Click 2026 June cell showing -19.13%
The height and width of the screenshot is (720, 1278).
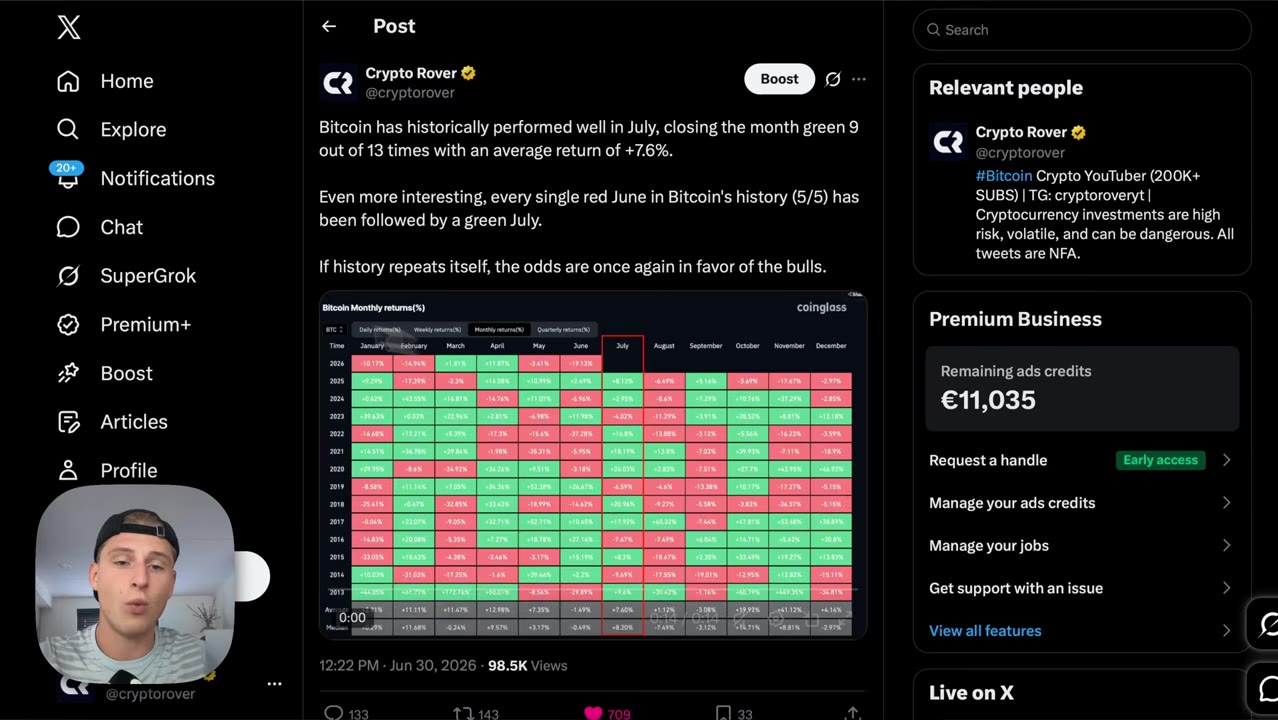(580, 364)
